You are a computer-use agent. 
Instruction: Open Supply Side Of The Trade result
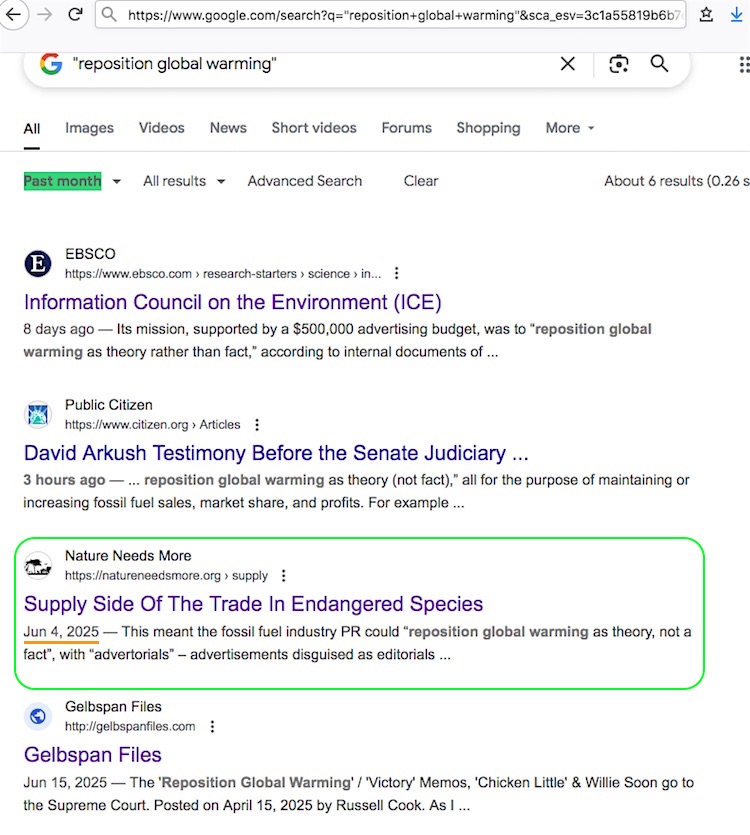pyautogui.click(x=253, y=604)
